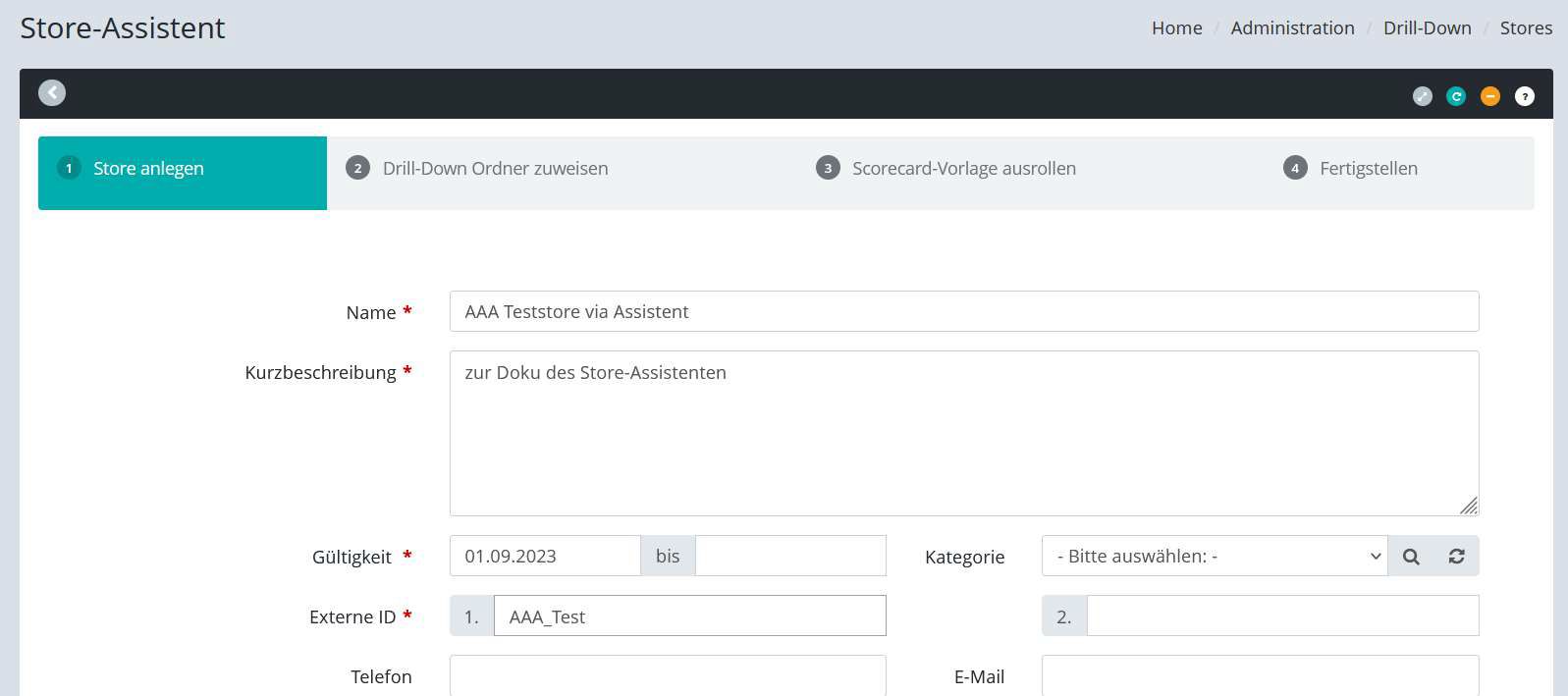Collapse the panel with the orange minus icon
The height and width of the screenshot is (696, 1568).
1490,96
